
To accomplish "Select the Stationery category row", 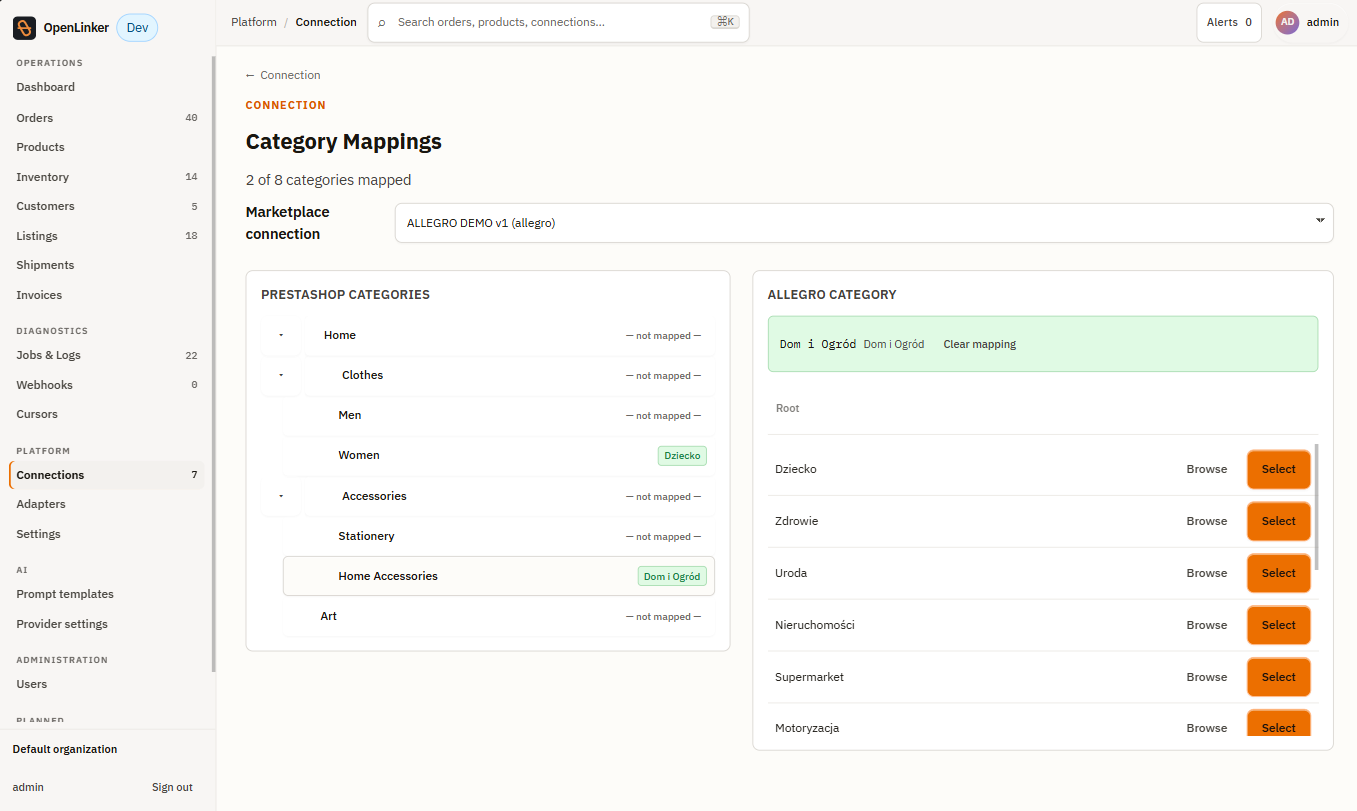I will coord(499,536).
